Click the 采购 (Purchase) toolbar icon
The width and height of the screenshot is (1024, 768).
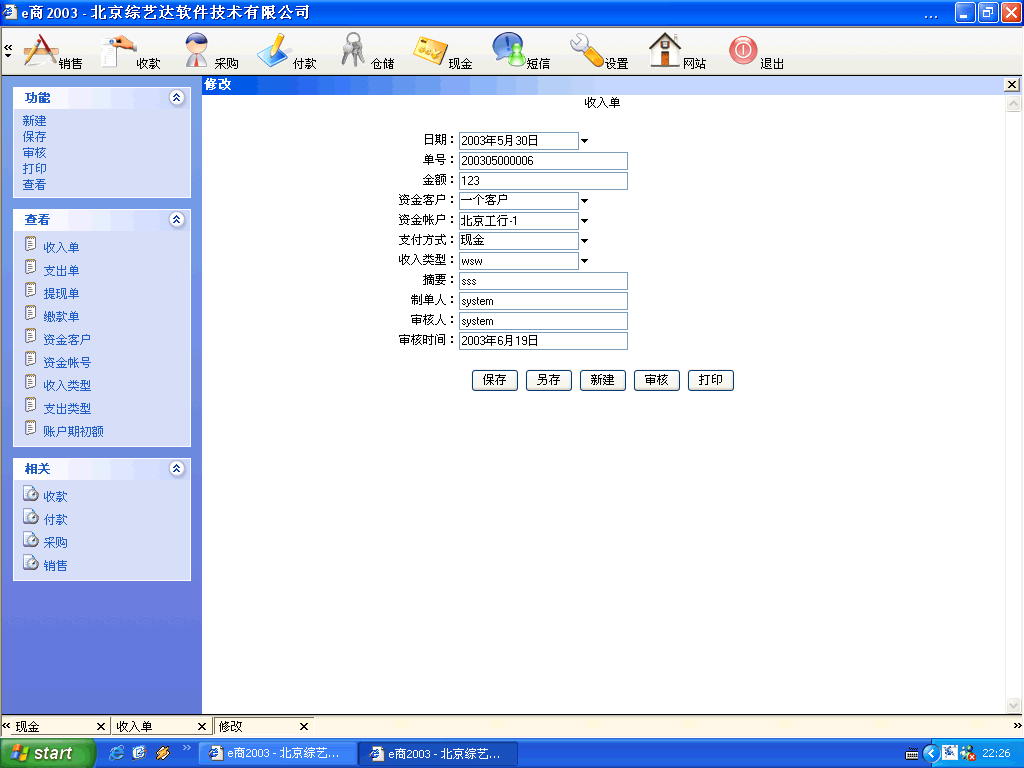point(198,50)
